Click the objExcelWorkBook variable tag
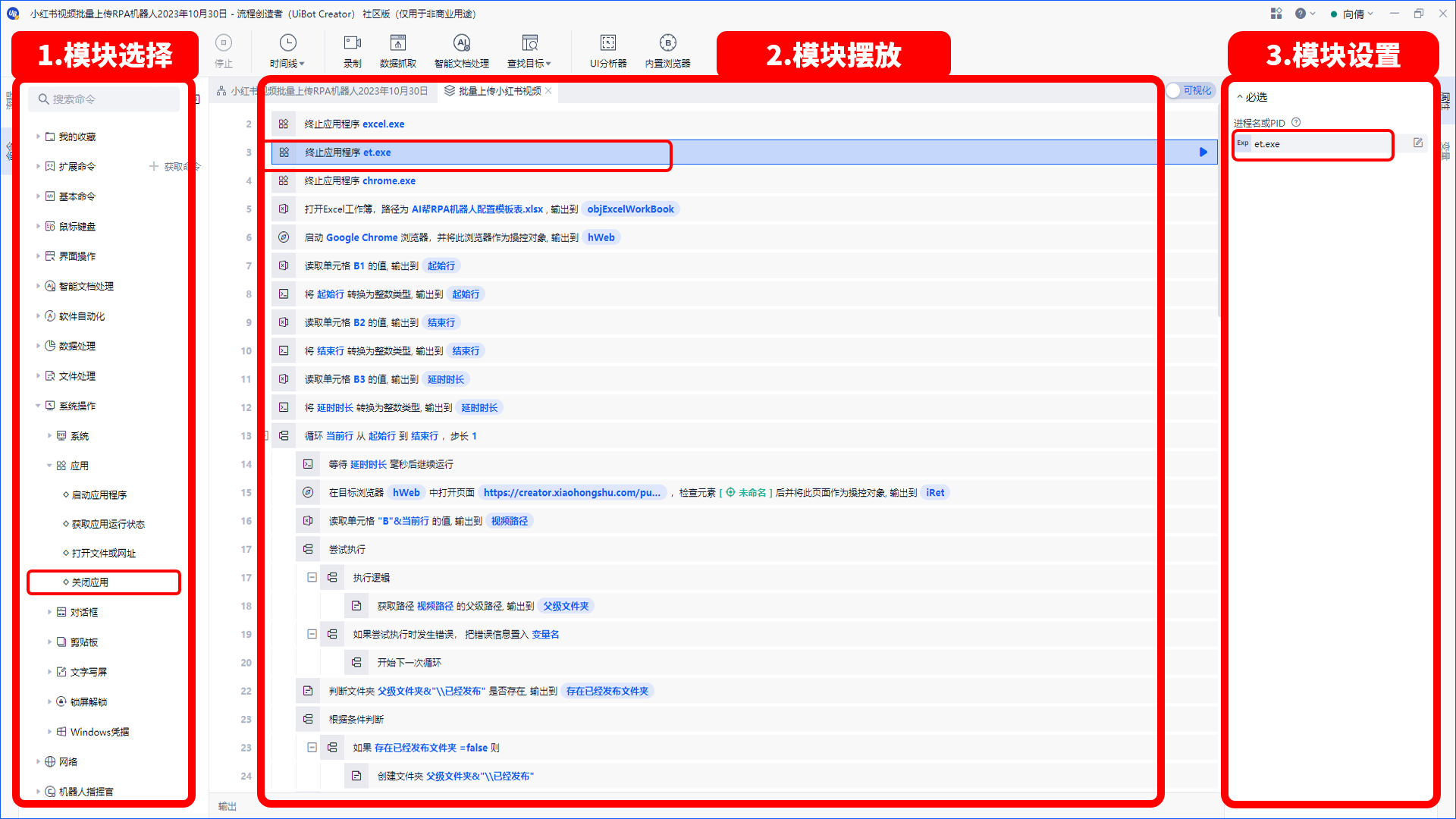The image size is (1456, 819). point(630,209)
